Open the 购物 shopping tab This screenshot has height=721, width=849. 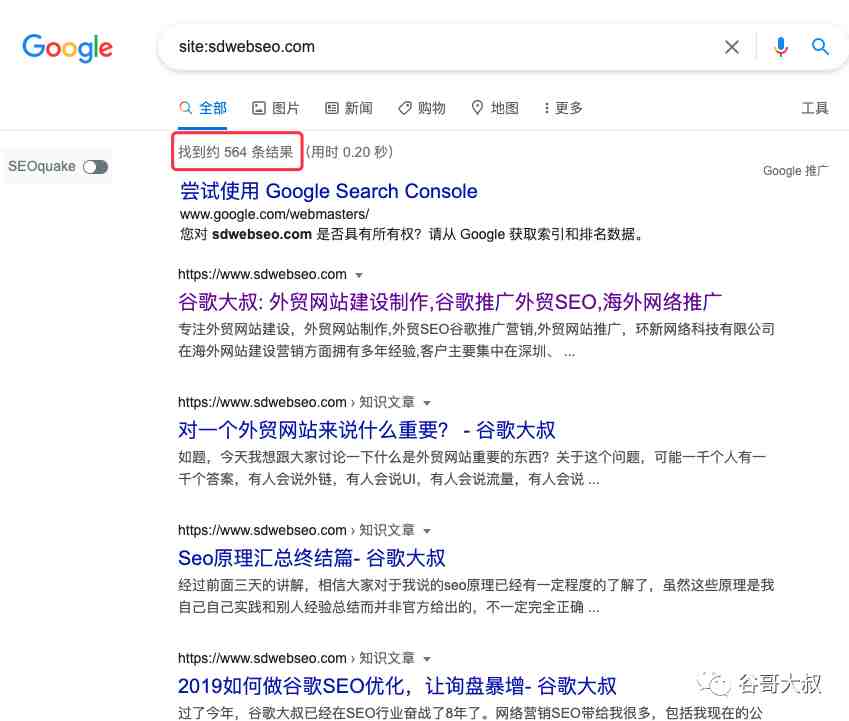422,108
